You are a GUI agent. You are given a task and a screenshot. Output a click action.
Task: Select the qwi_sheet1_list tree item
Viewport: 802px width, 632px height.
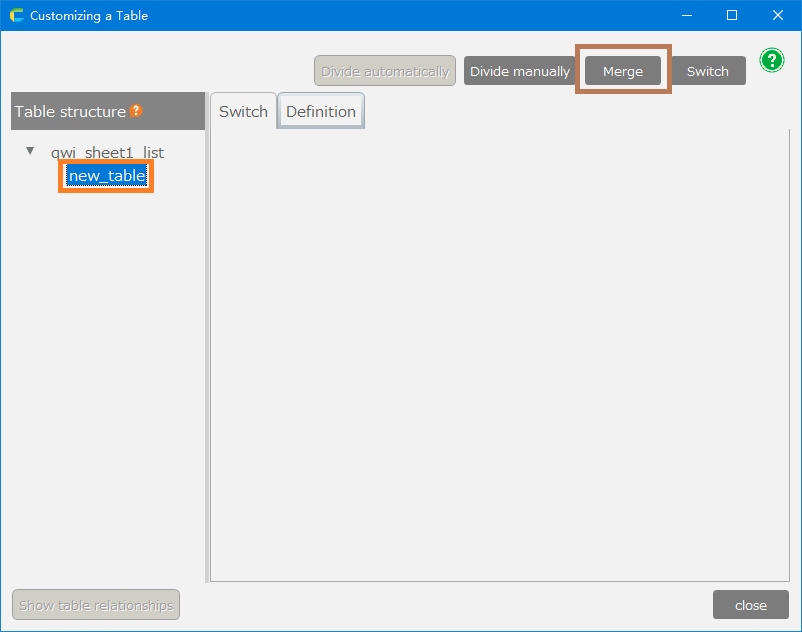(x=107, y=153)
